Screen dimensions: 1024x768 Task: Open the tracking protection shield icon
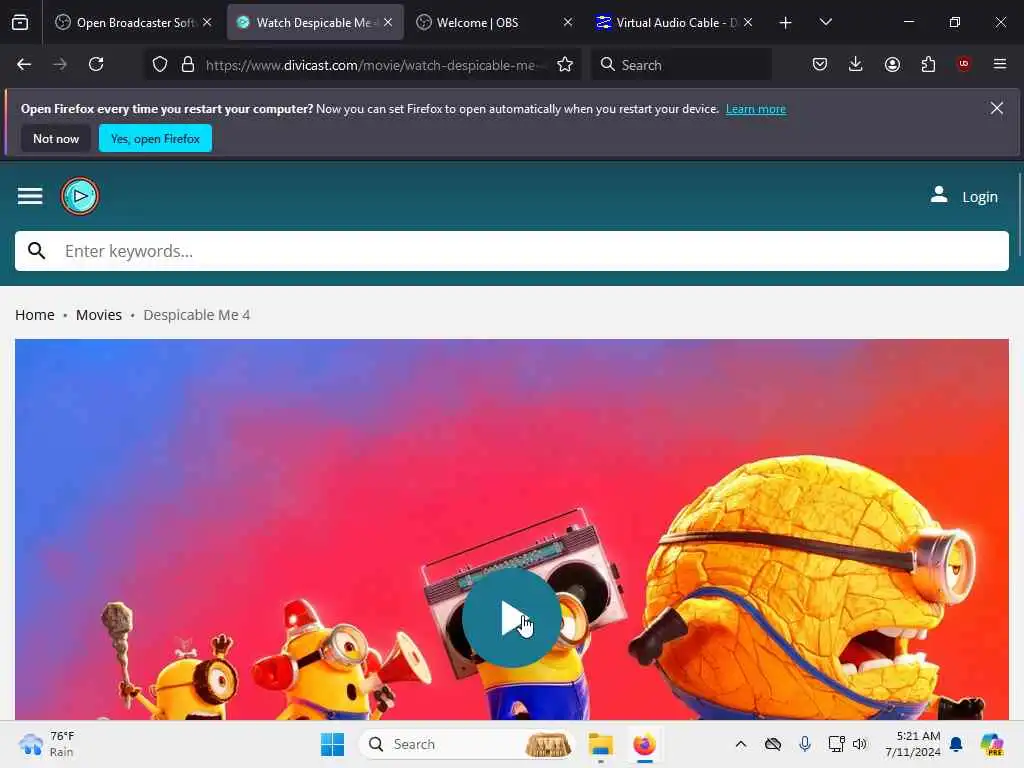pos(160,65)
